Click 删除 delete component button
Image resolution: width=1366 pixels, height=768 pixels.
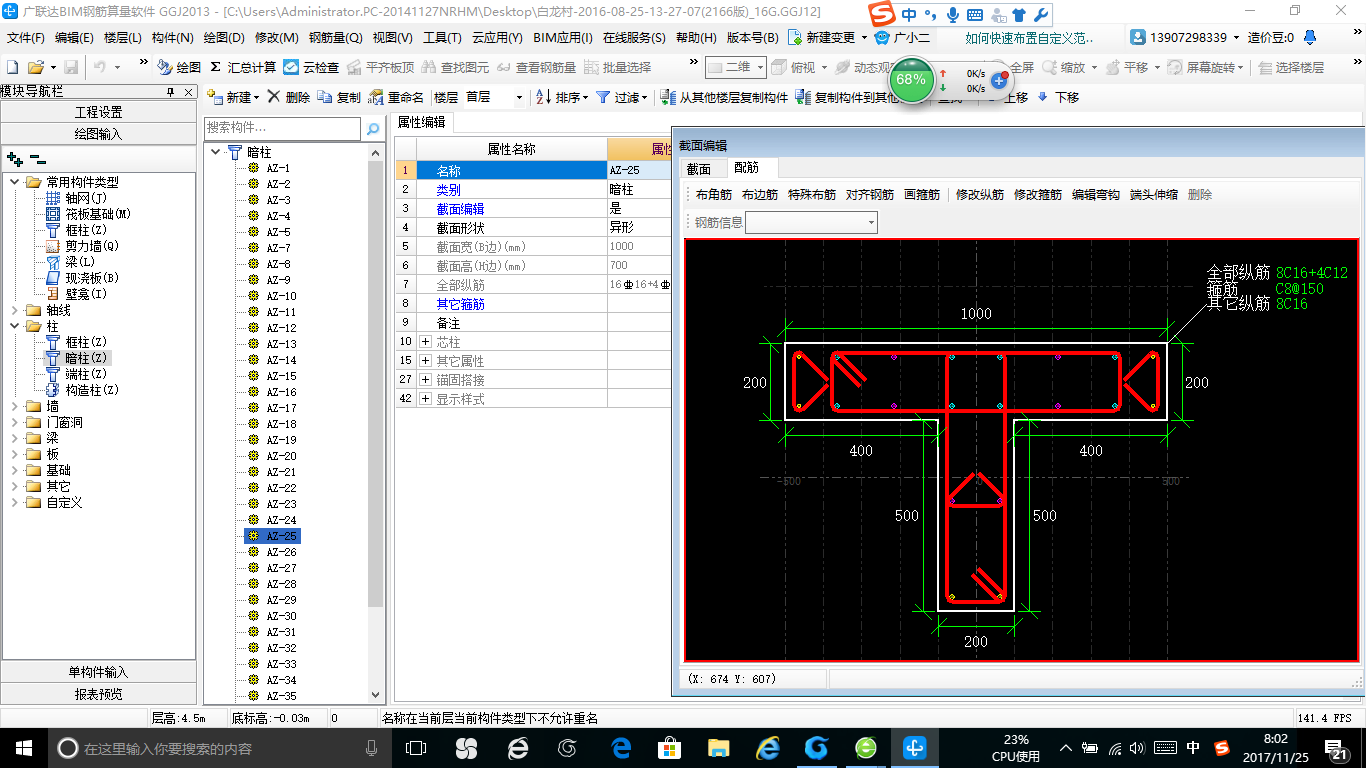pyautogui.click(x=288, y=97)
